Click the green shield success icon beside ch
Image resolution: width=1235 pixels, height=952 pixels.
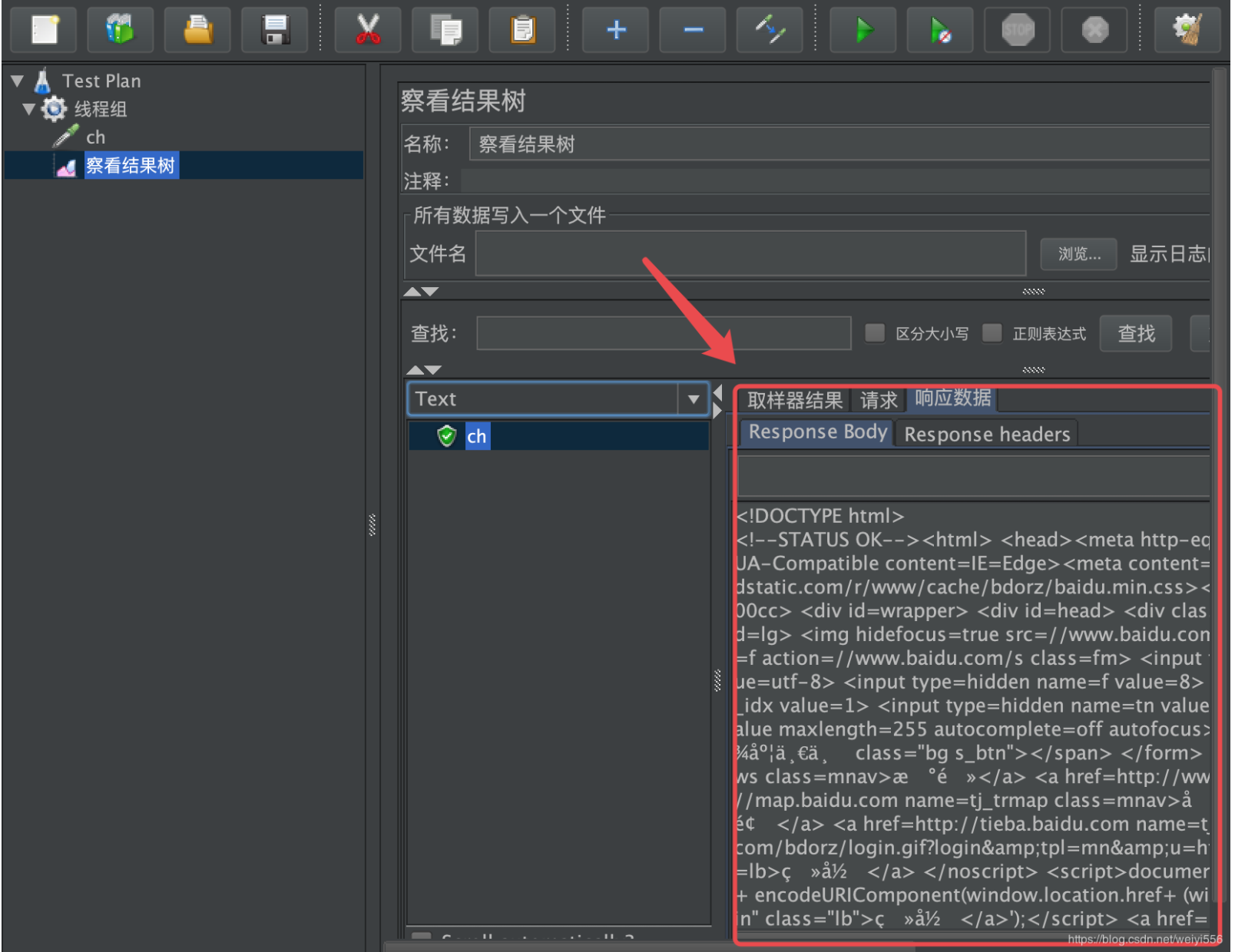click(447, 436)
